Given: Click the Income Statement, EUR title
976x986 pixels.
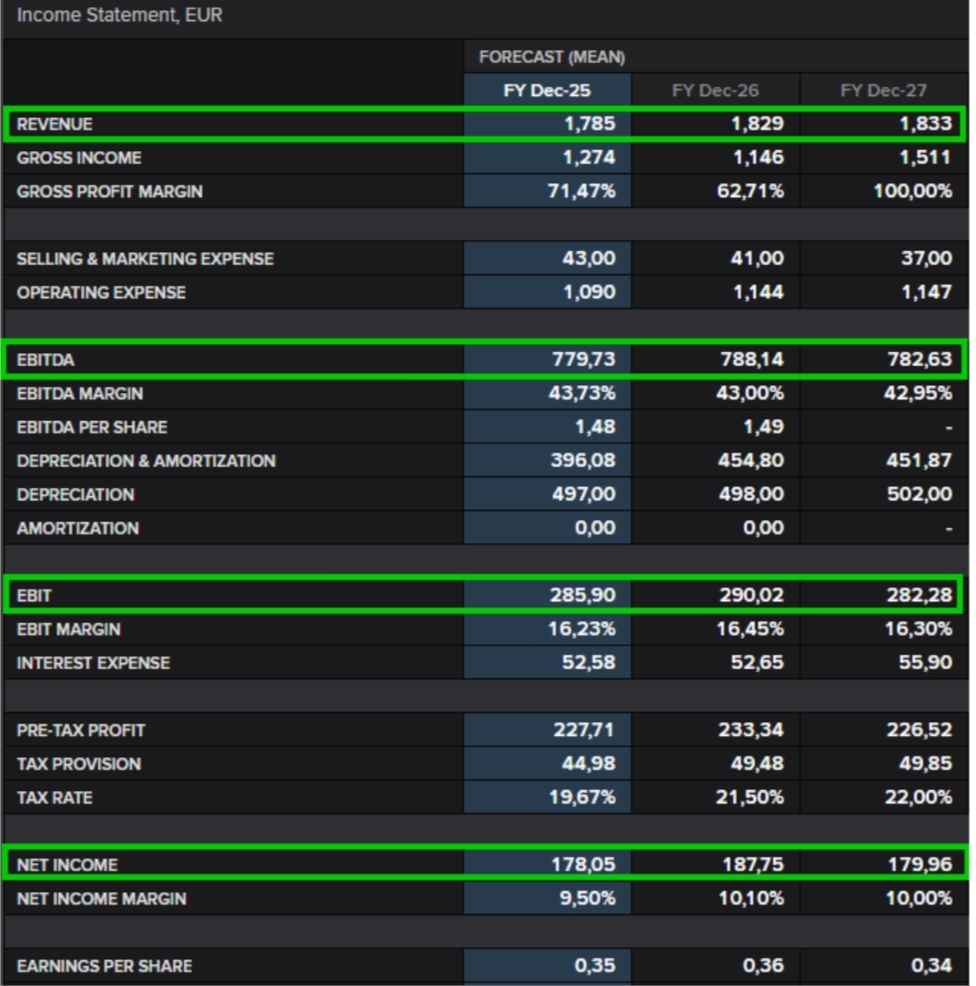Looking at the screenshot, I should tap(119, 15).
